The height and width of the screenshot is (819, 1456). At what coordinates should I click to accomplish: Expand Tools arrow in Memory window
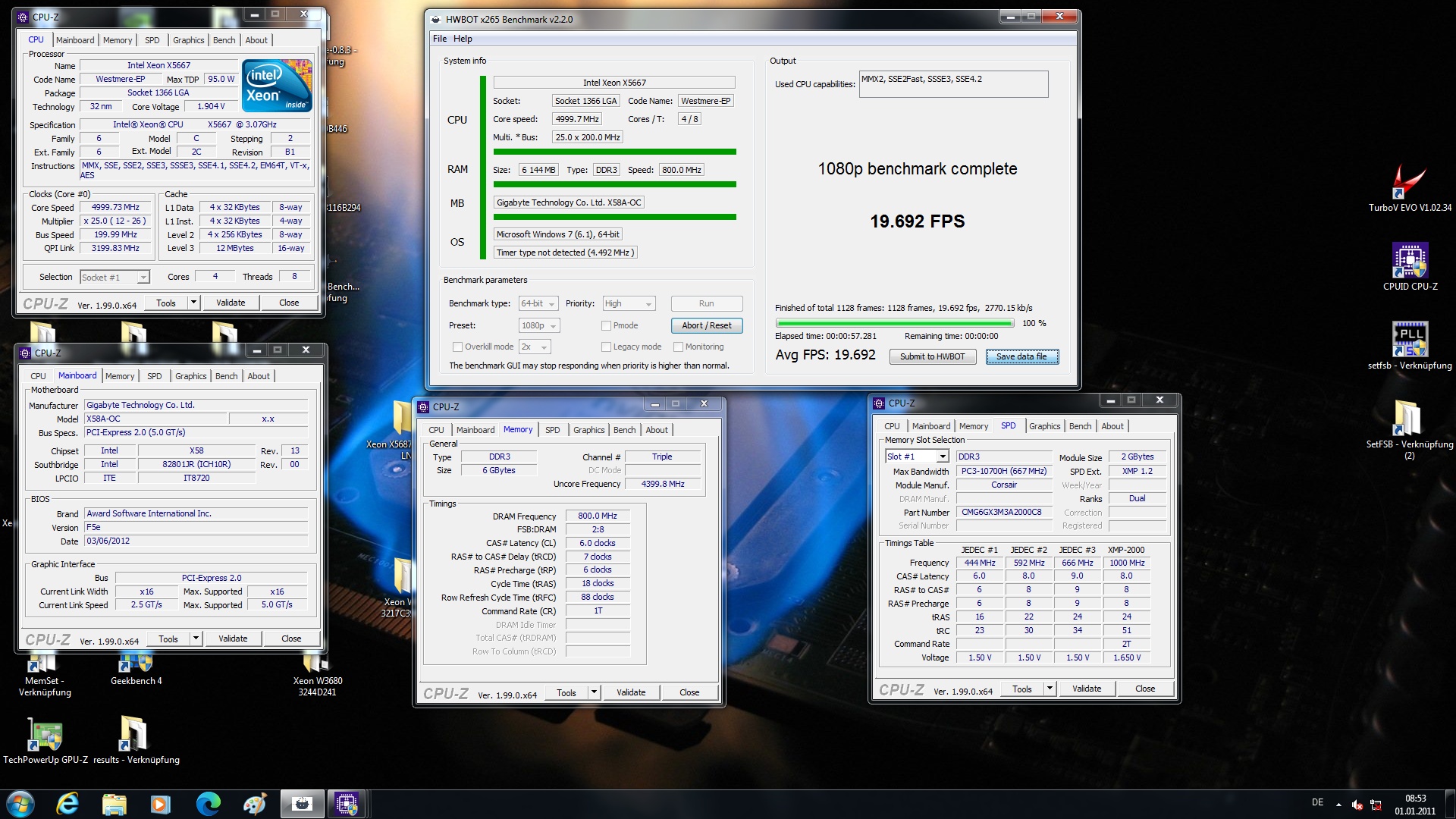point(594,692)
